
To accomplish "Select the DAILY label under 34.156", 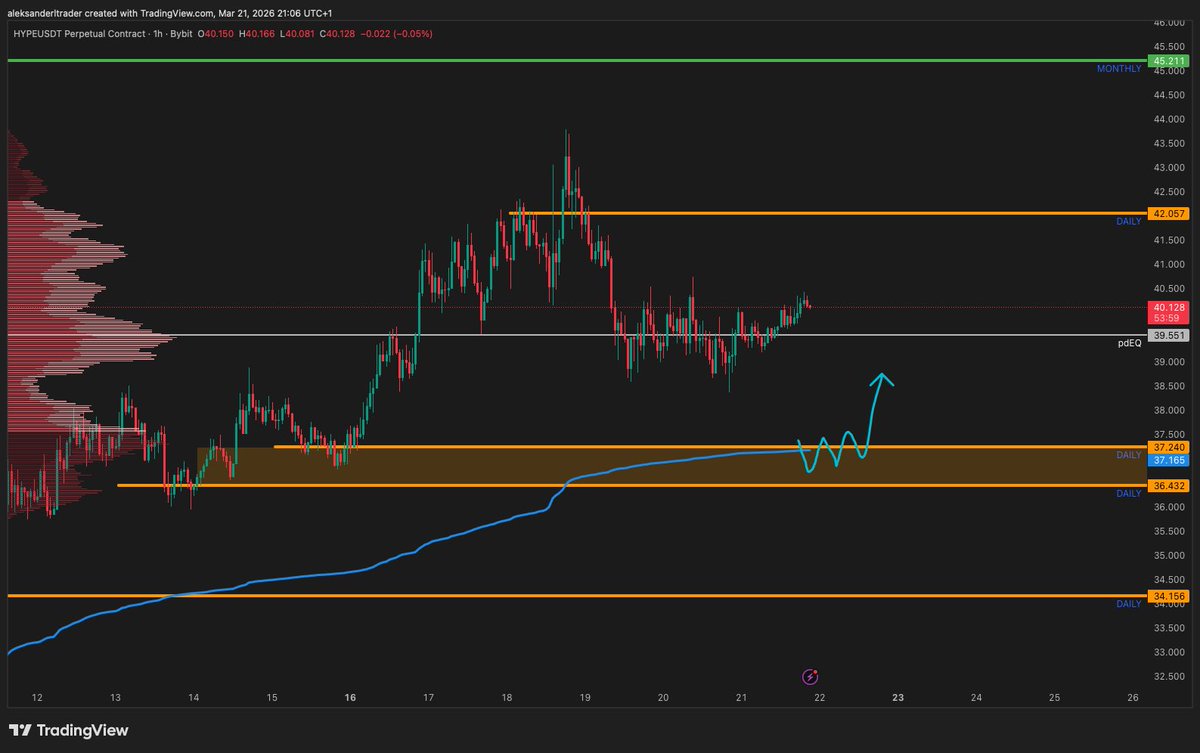I will click(x=1128, y=604).
